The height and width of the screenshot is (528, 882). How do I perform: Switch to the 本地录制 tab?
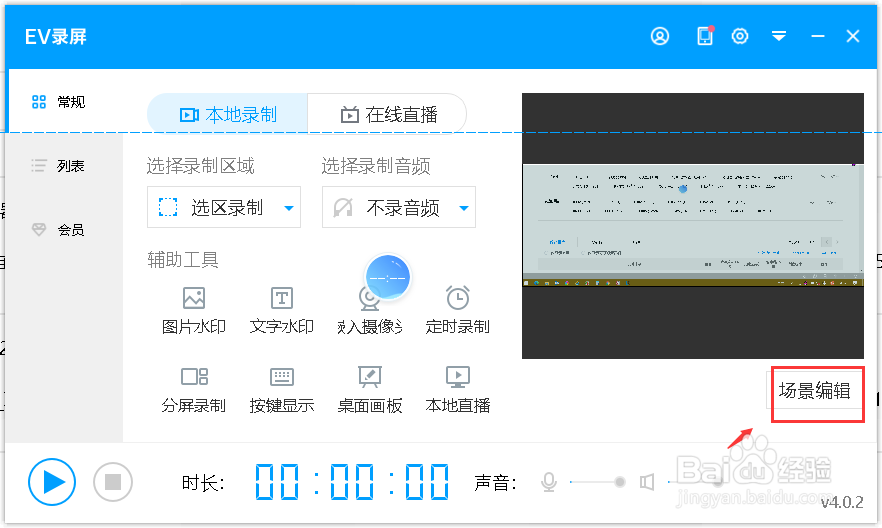point(228,115)
